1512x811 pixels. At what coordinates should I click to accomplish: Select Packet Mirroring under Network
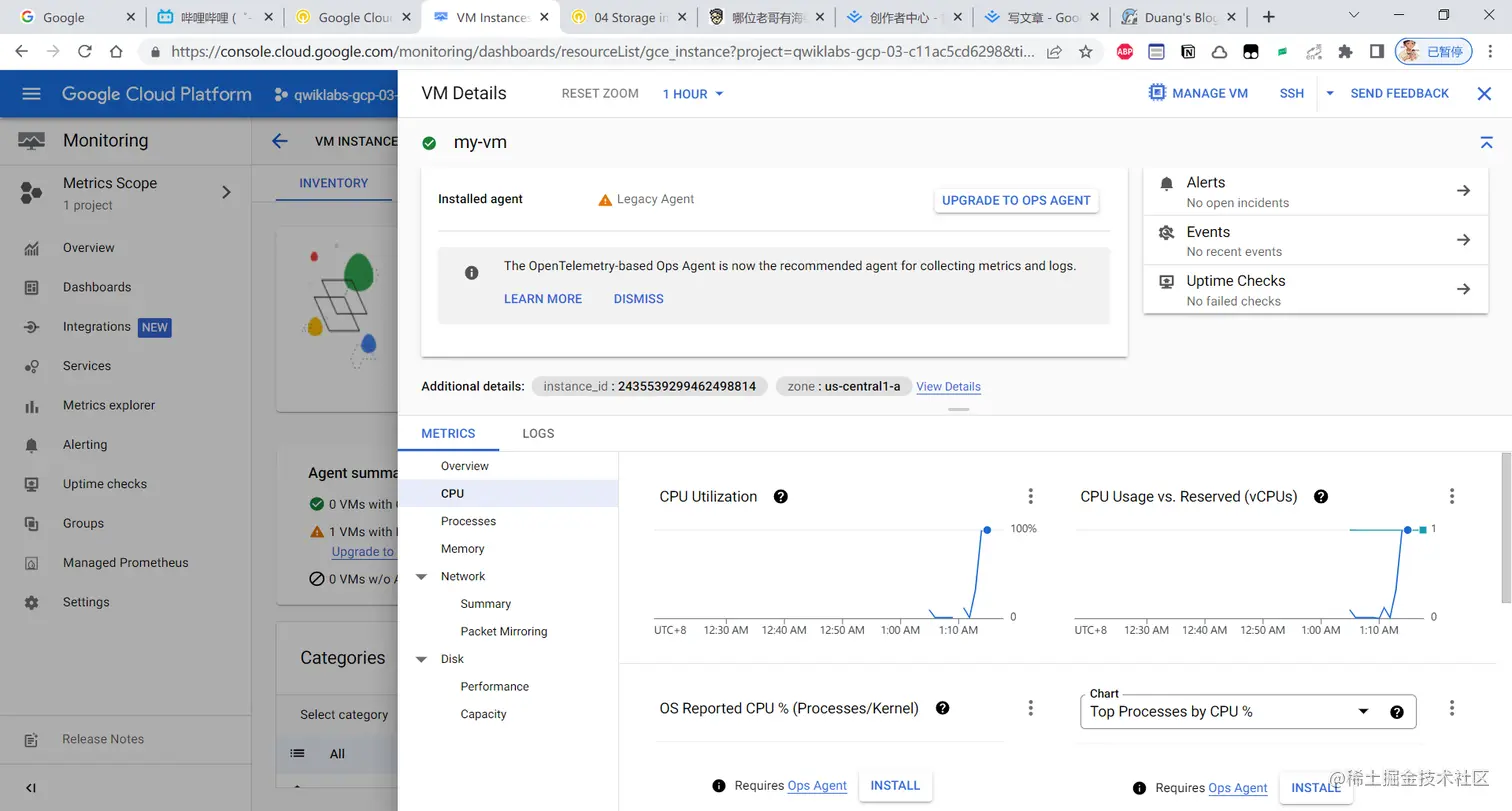click(504, 632)
